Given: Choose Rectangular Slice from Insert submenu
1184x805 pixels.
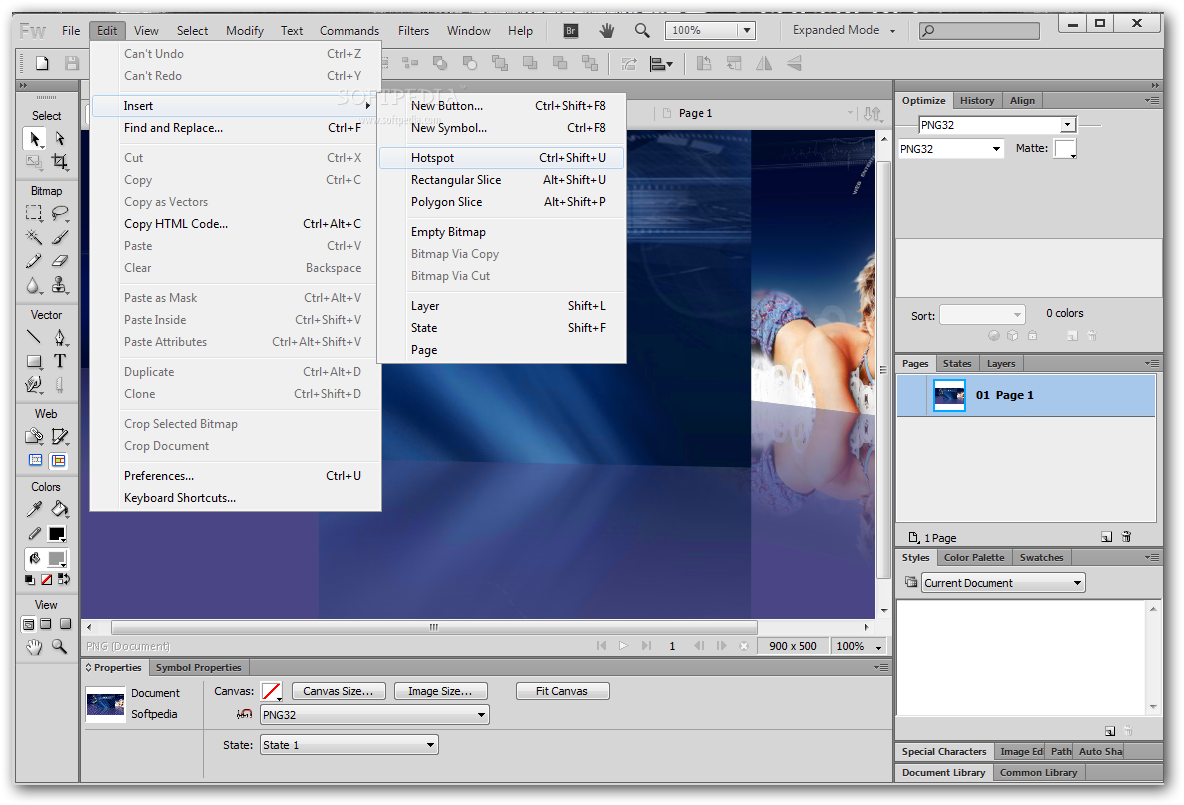Looking at the screenshot, I should tap(503, 180).
